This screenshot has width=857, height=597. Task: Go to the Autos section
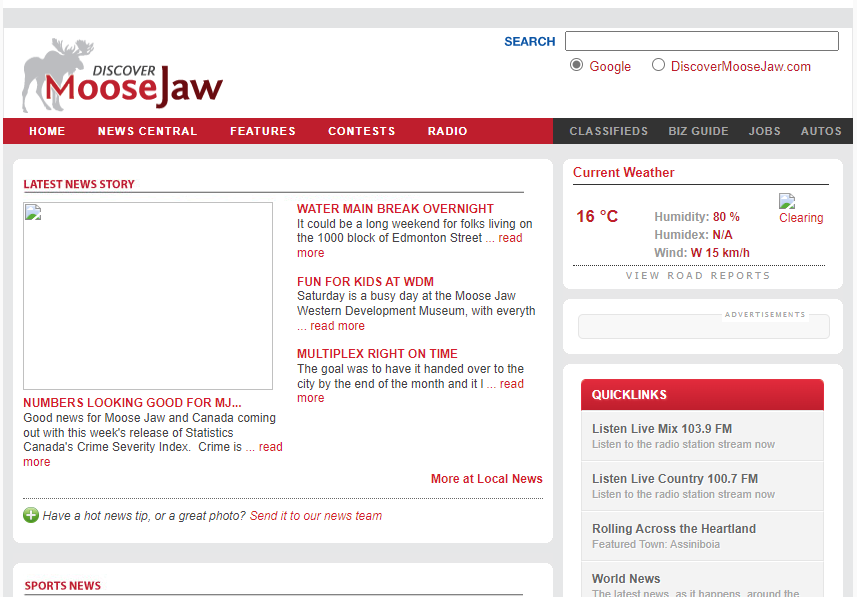(821, 131)
